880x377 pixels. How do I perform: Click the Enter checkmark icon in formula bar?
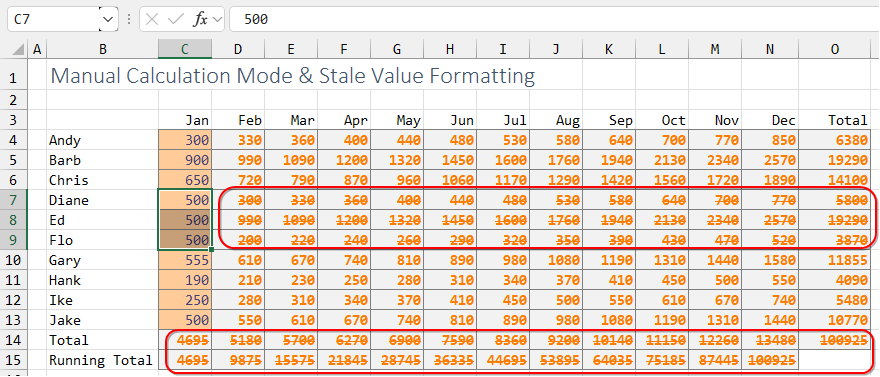point(176,19)
